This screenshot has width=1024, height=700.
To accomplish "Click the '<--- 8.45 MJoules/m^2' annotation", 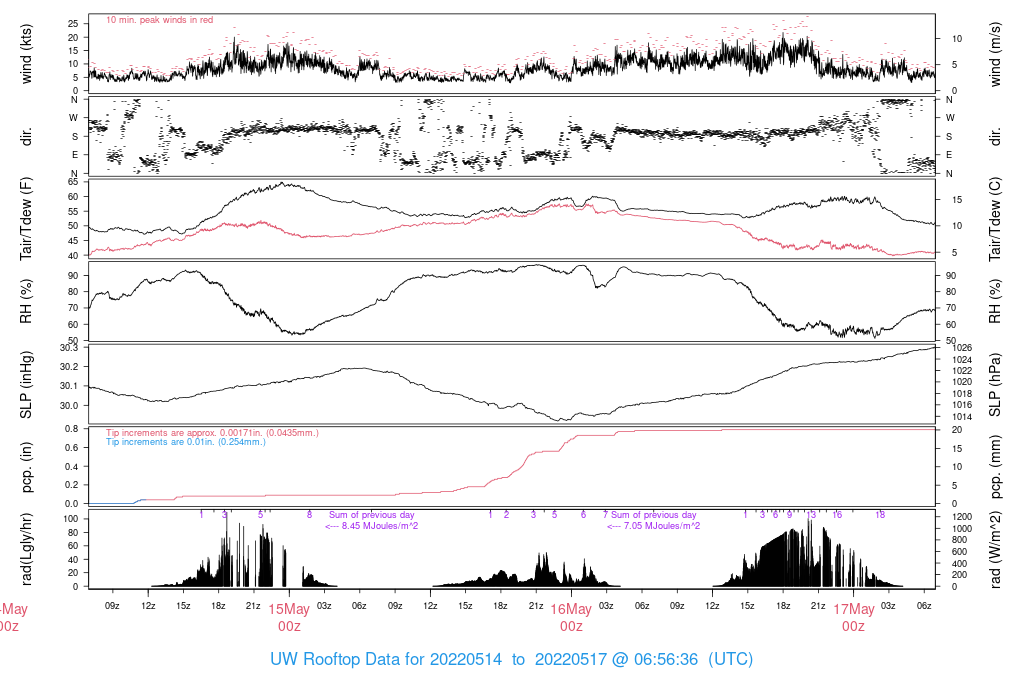I will click(372, 526).
